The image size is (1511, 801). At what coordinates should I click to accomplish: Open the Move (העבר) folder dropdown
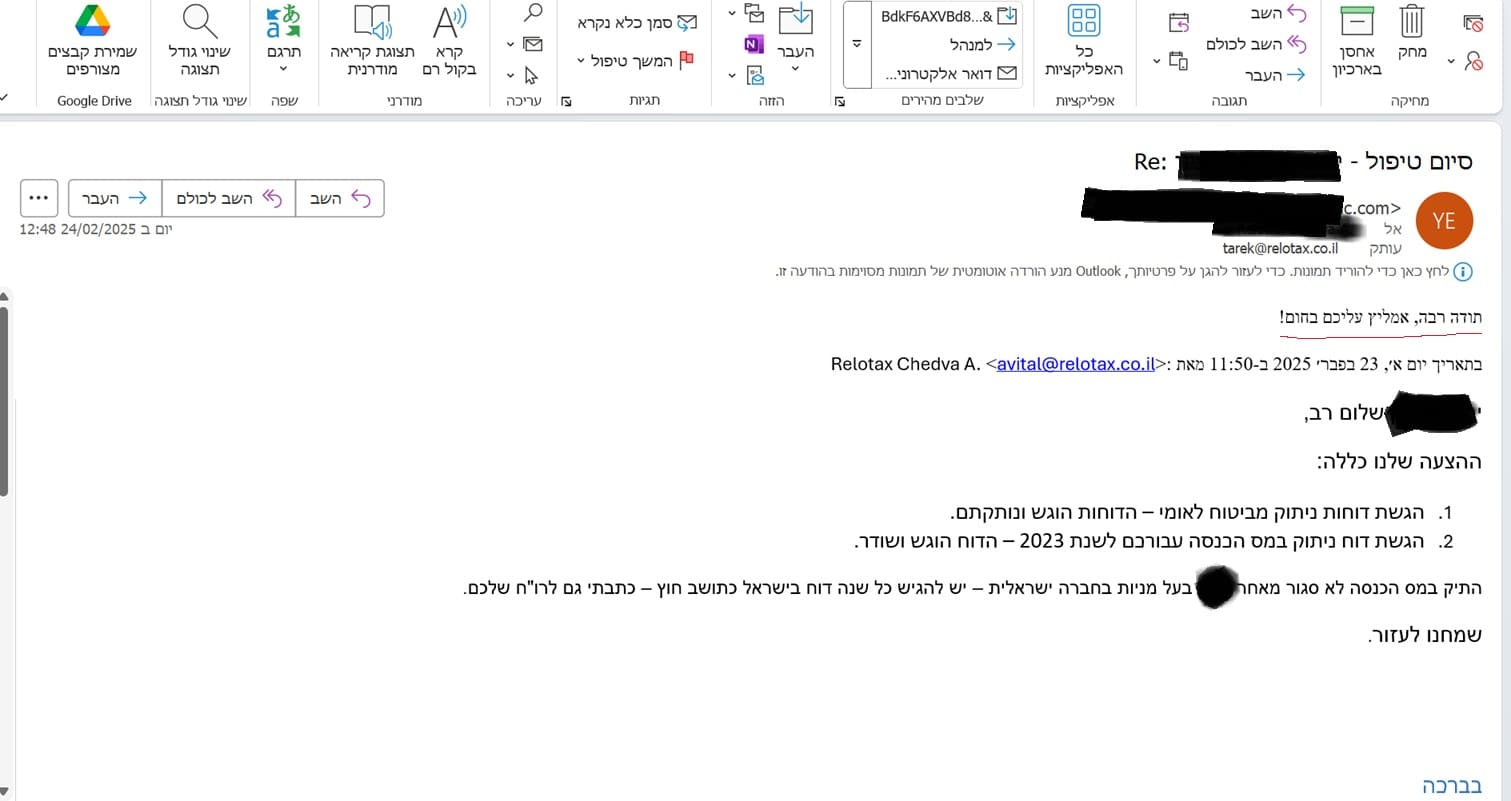click(795, 69)
